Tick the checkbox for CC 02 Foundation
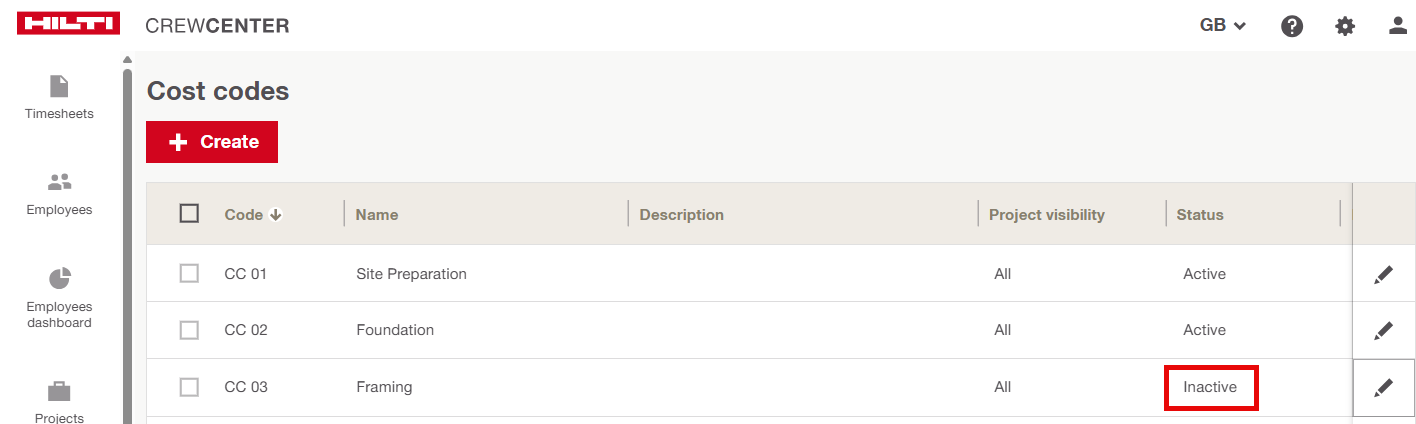The height and width of the screenshot is (424, 1416). [x=189, y=330]
